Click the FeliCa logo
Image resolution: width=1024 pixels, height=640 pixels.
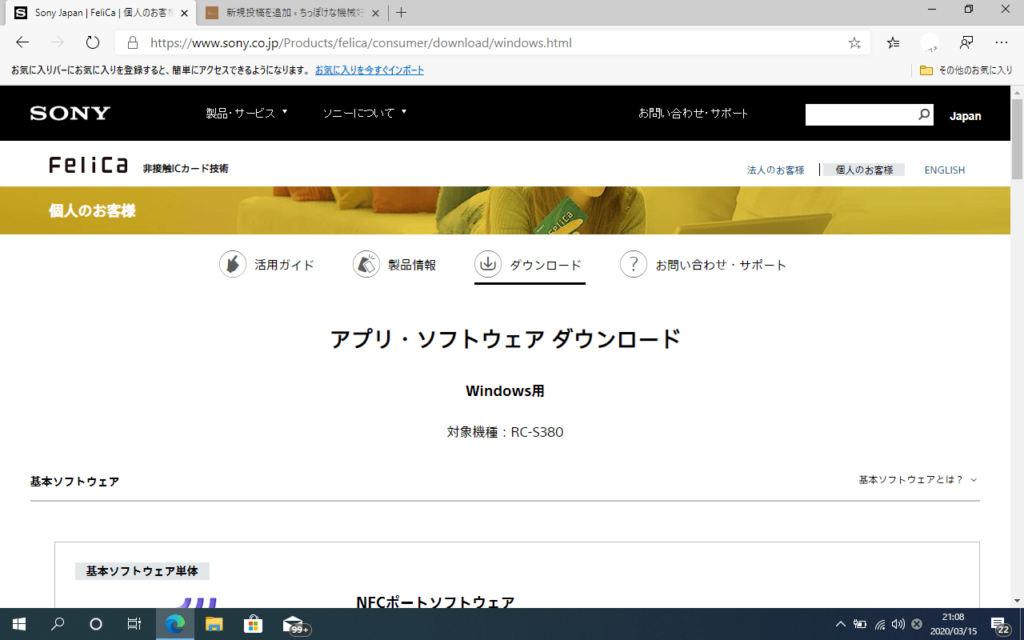pos(88,165)
